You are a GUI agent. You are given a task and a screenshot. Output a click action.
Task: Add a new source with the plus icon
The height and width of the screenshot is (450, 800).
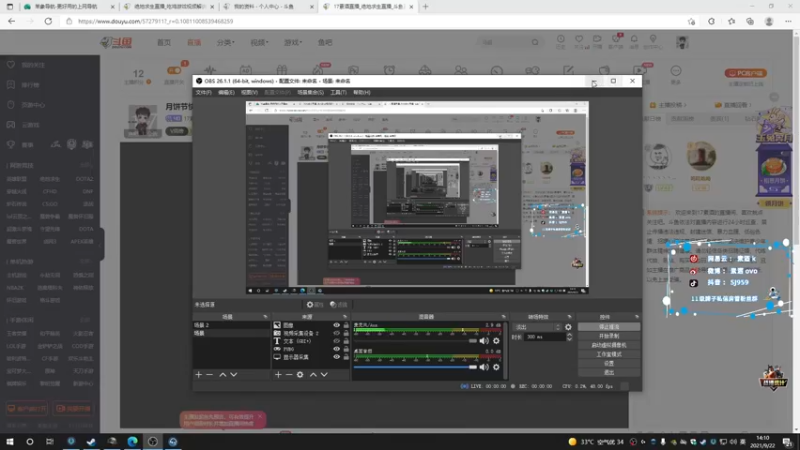pos(278,374)
